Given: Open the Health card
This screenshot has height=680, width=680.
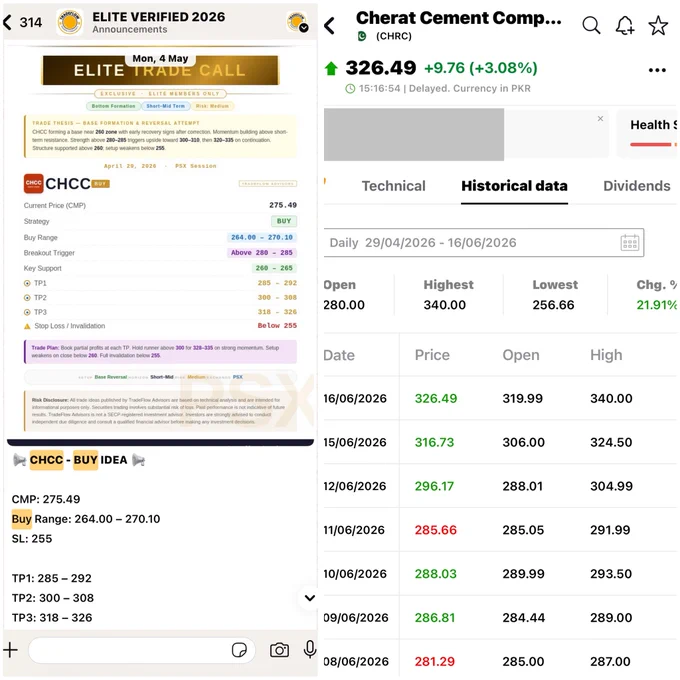Looking at the screenshot, I should pos(648,133).
